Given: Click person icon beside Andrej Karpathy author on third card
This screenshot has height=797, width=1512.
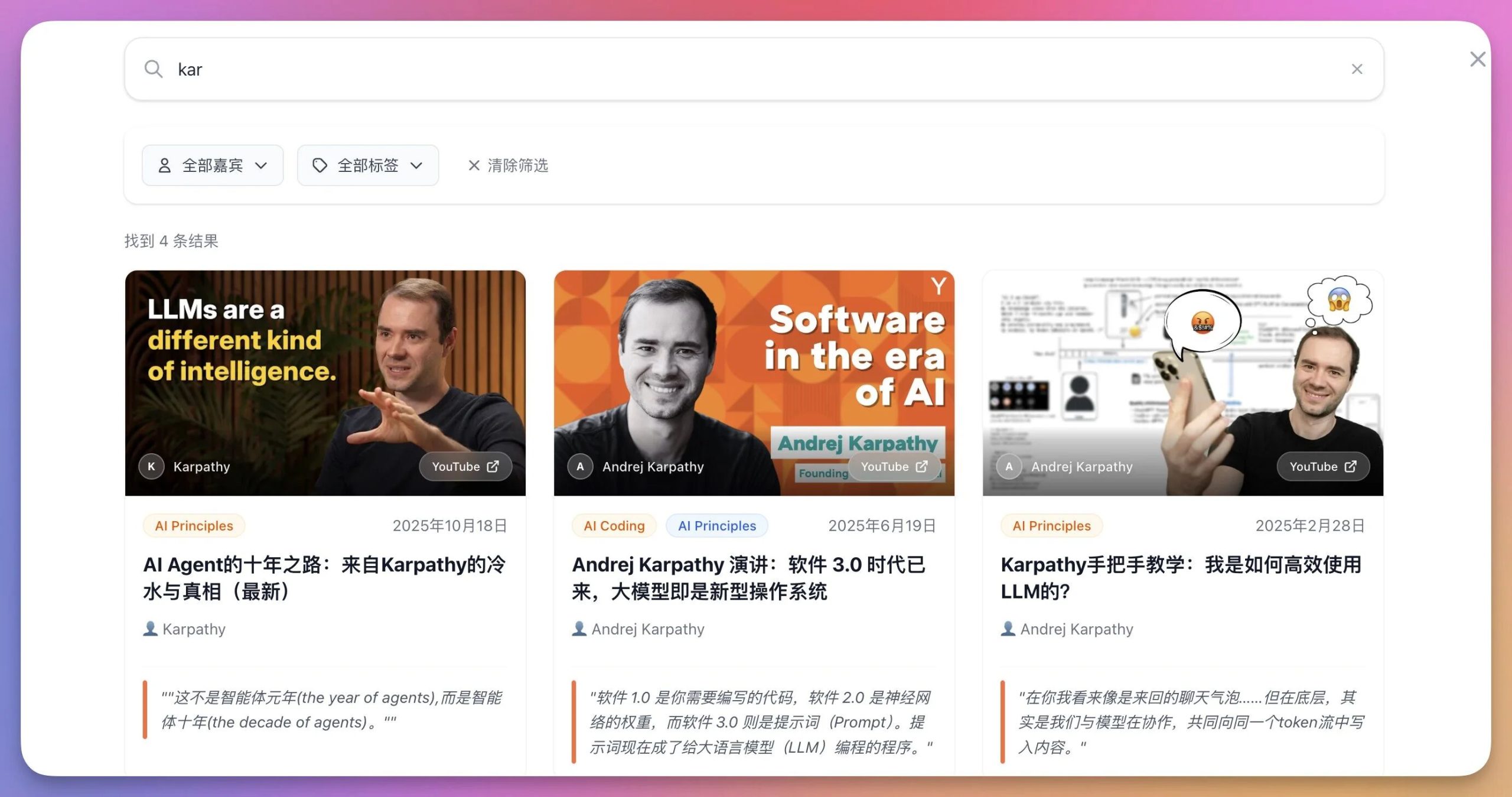Looking at the screenshot, I should (x=1008, y=629).
